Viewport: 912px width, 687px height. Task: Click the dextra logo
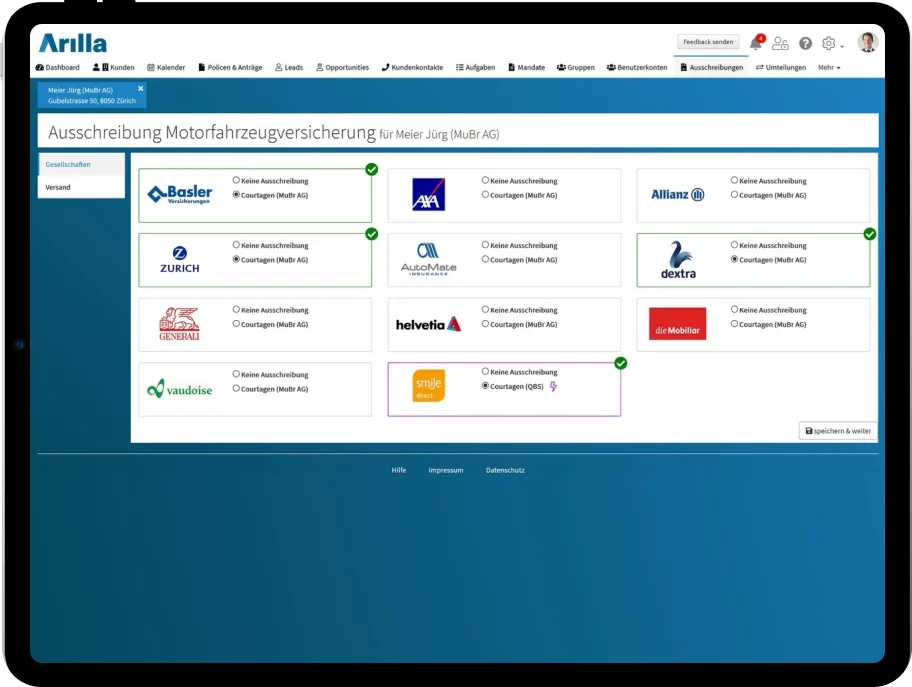point(678,259)
